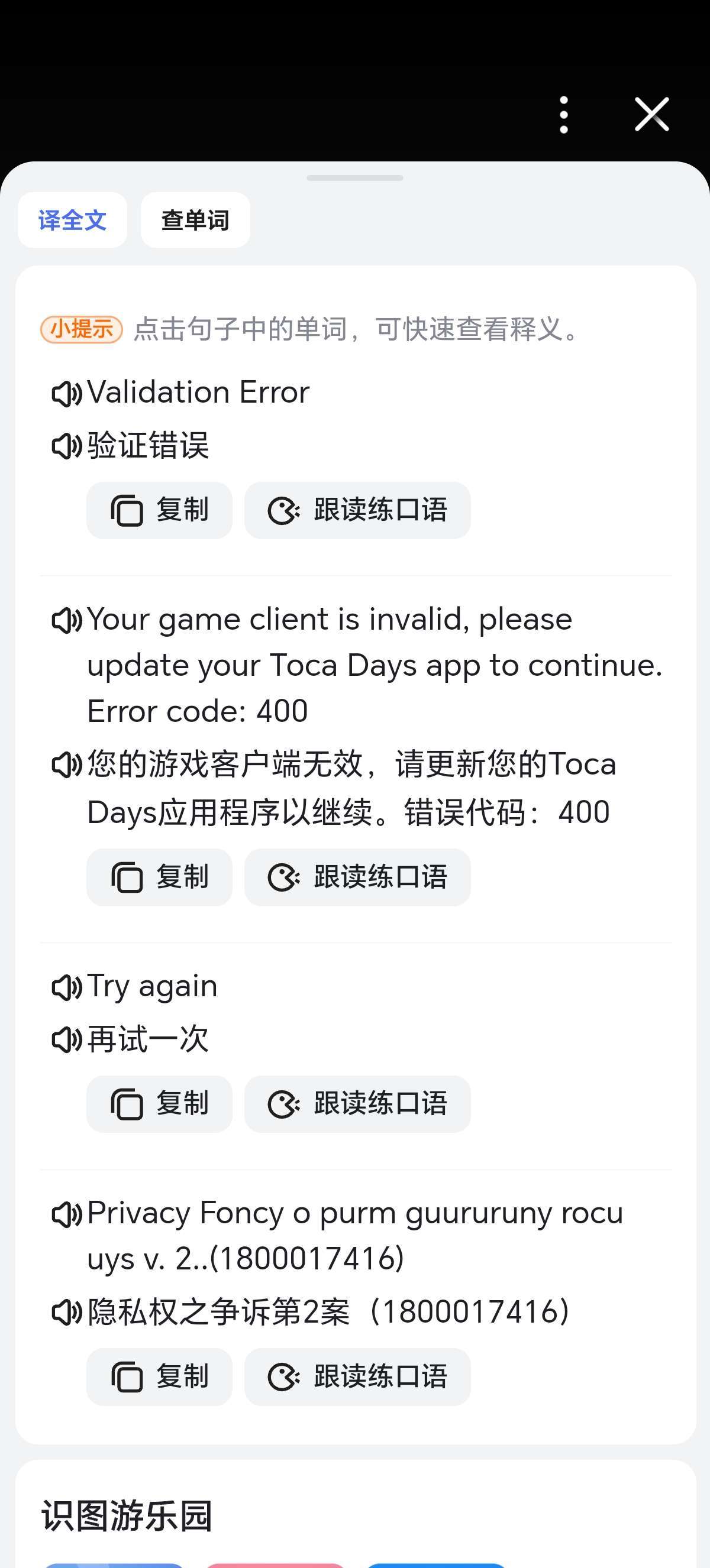Tap 跟读练口语 under "Validation Error"
This screenshot has height=1568, width=710.
point(357,510)
